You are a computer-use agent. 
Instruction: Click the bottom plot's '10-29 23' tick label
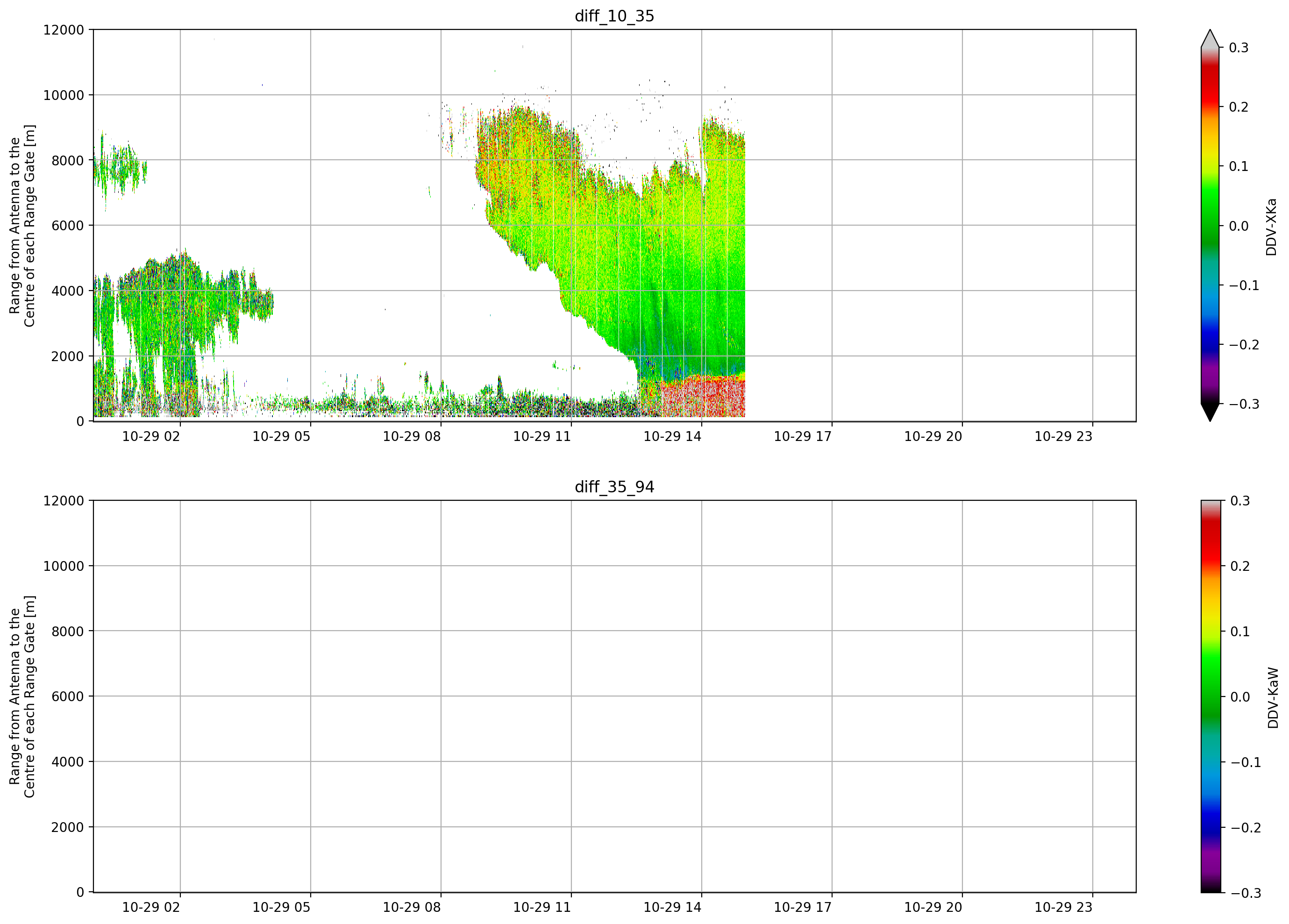pos(1063,908)
